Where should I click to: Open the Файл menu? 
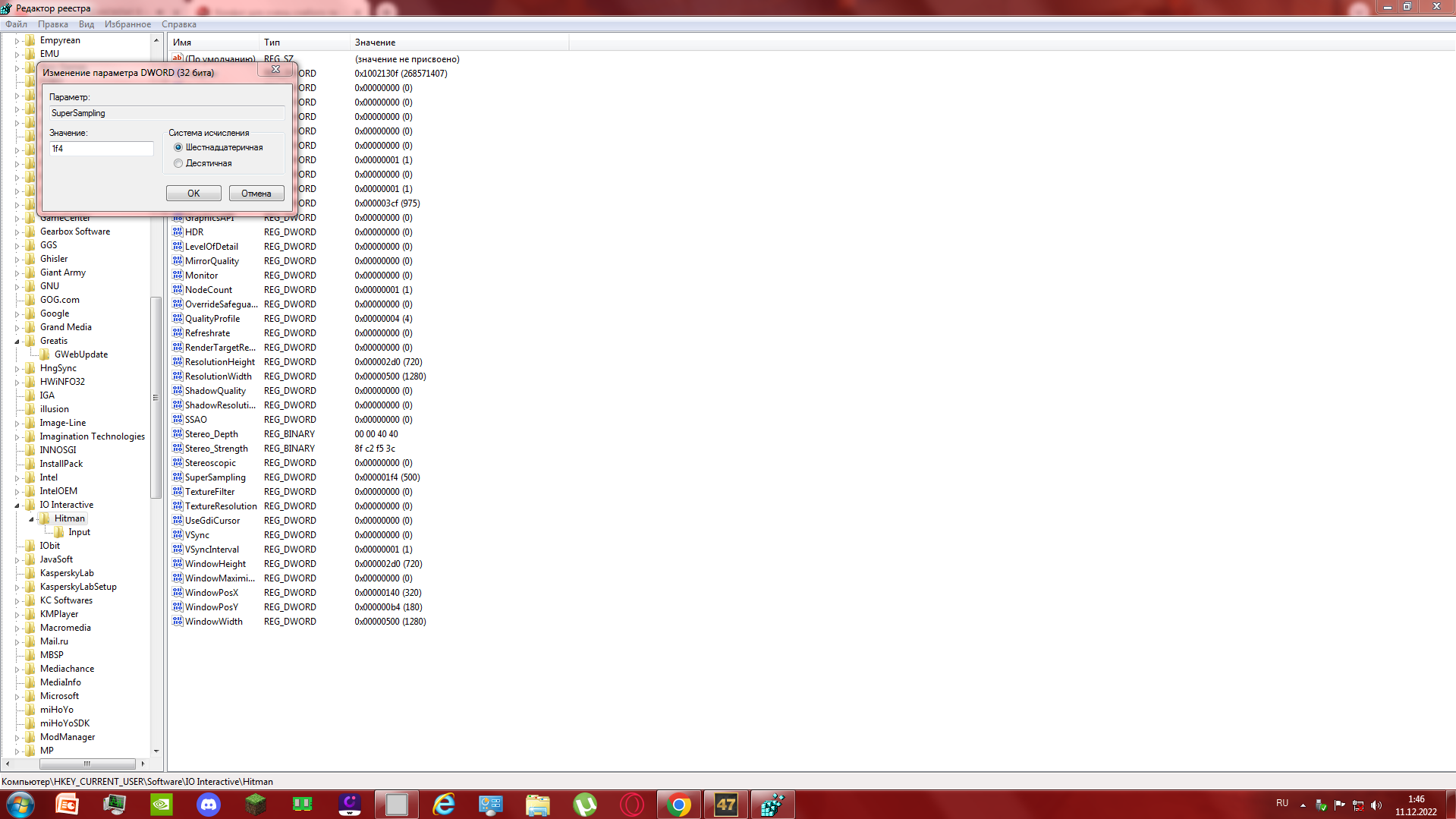(x=16, y=24)
